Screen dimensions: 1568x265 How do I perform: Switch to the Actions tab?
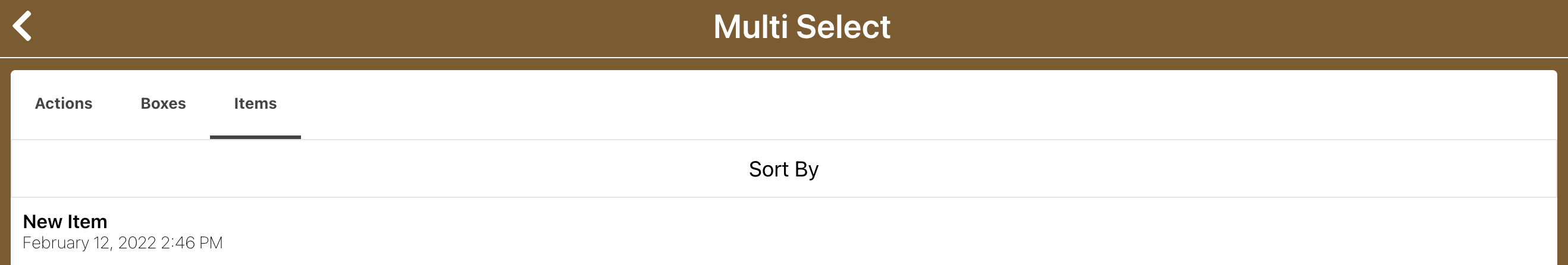[63, 104]
